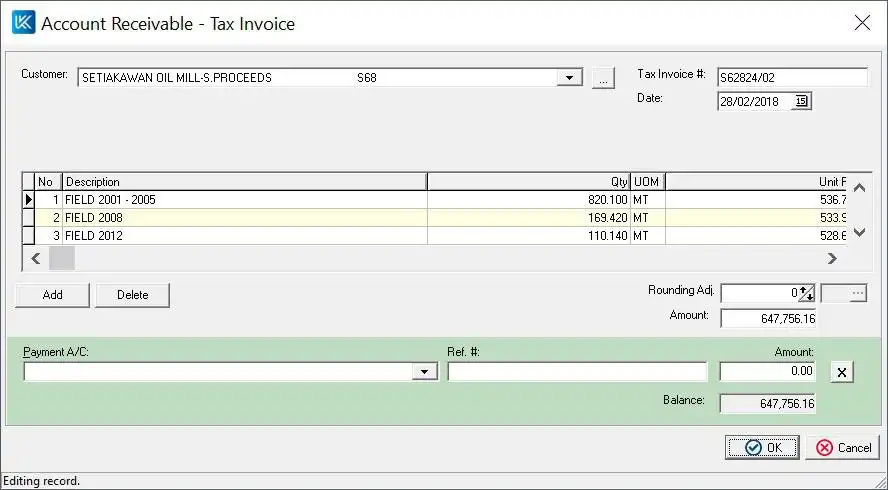Screen dimensions: 888x490
Task: Confirm the invoice with OK
Action: coord(762,448)
